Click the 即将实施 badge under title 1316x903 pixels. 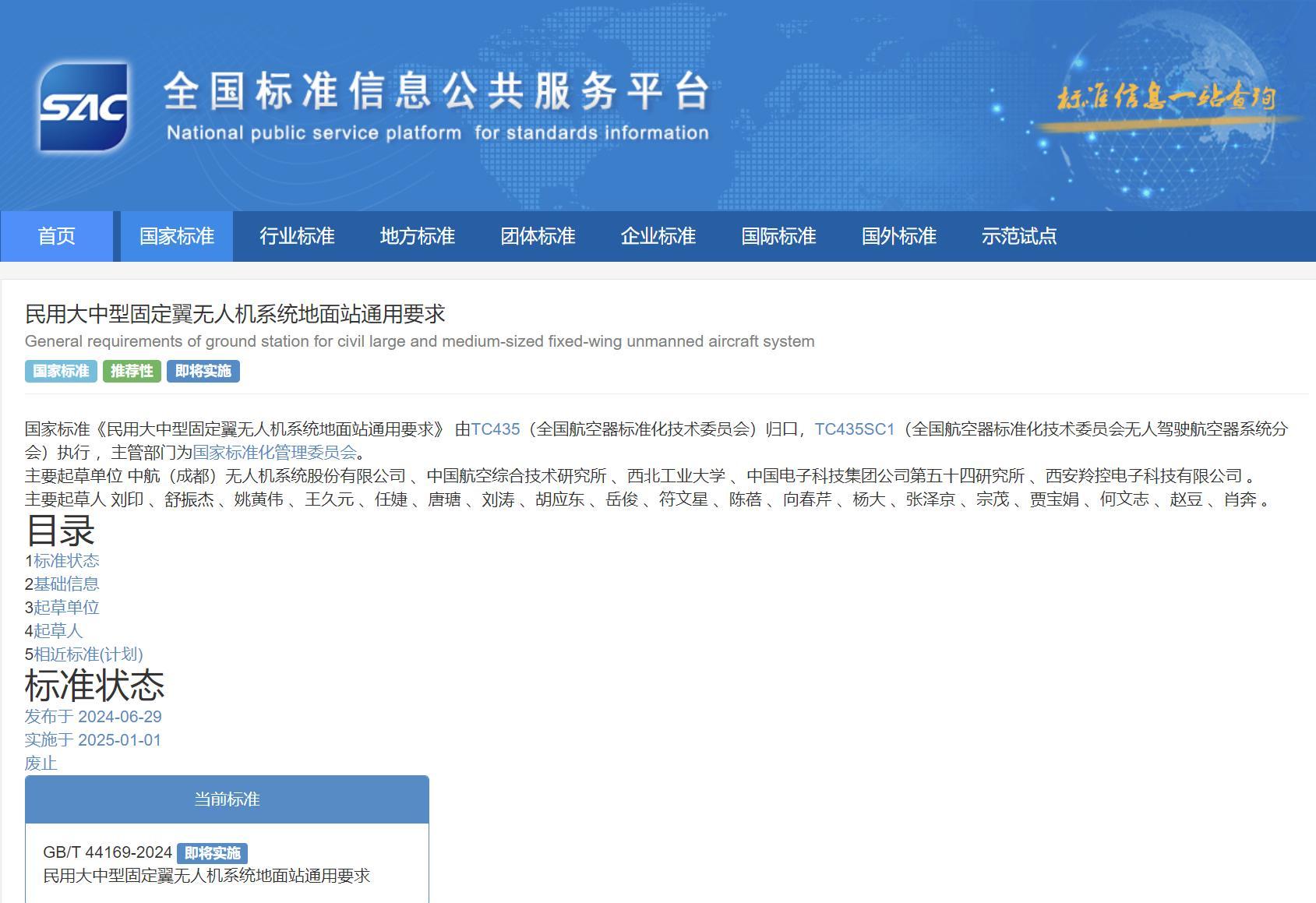click(x=203, y=371)
